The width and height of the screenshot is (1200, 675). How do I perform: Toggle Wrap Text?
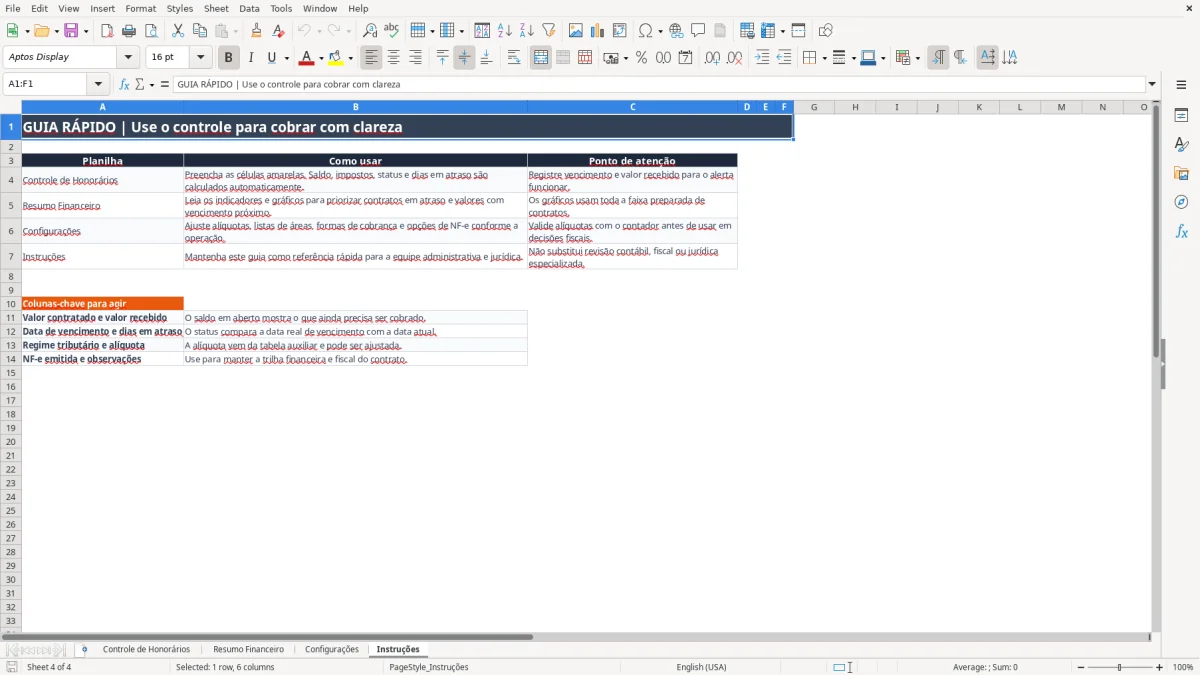(514, 58)
